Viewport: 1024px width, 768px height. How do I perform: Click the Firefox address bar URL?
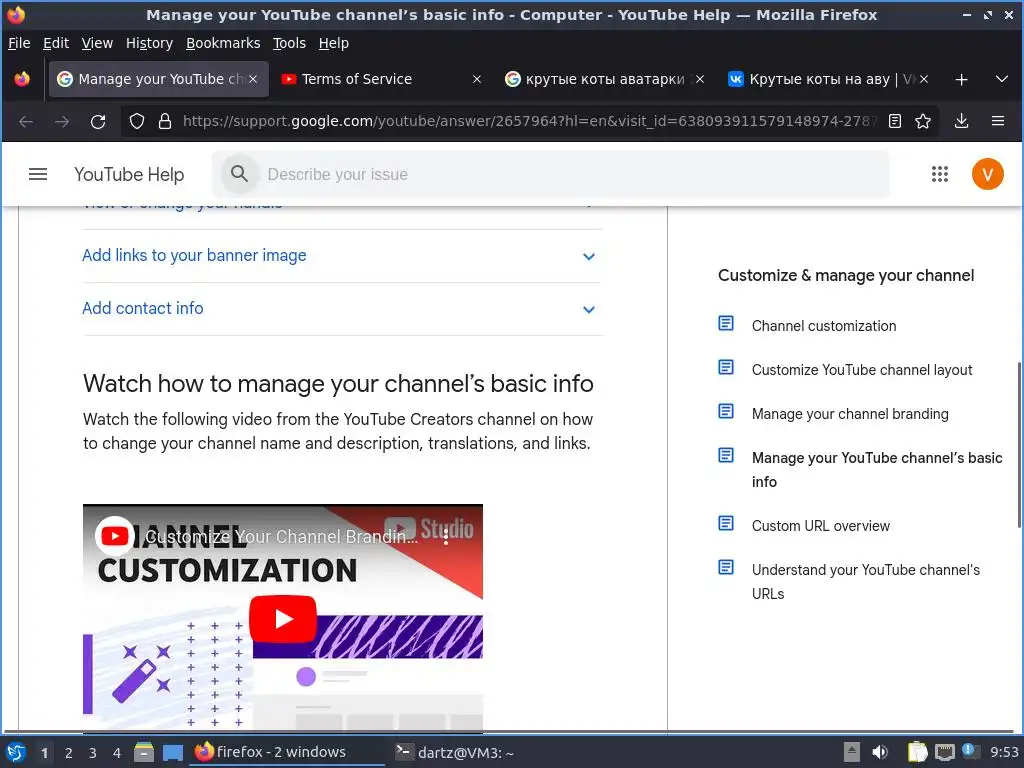[529, 121]
